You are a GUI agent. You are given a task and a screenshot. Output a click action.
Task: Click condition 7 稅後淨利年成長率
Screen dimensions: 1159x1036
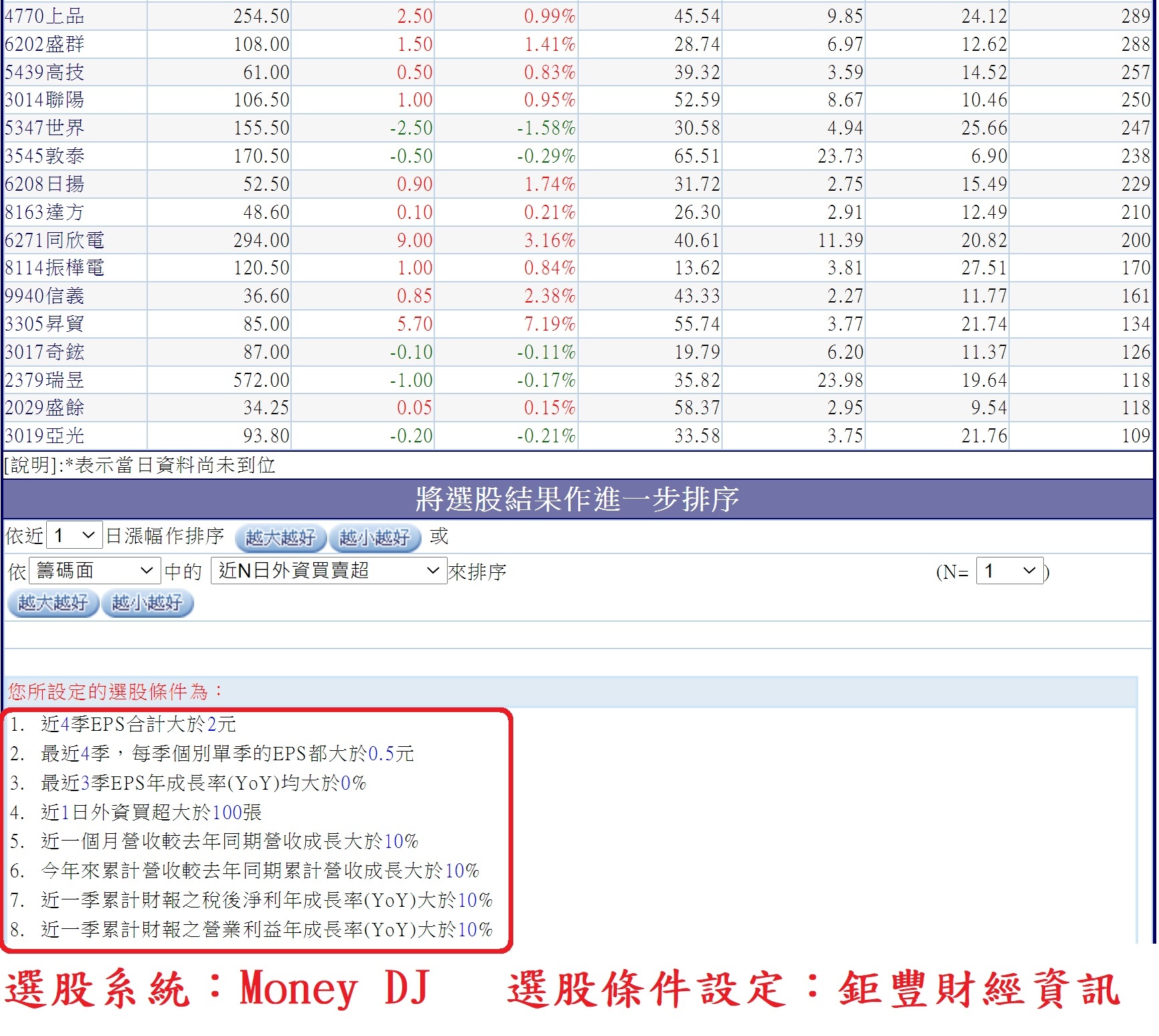[x=266, y=900]
